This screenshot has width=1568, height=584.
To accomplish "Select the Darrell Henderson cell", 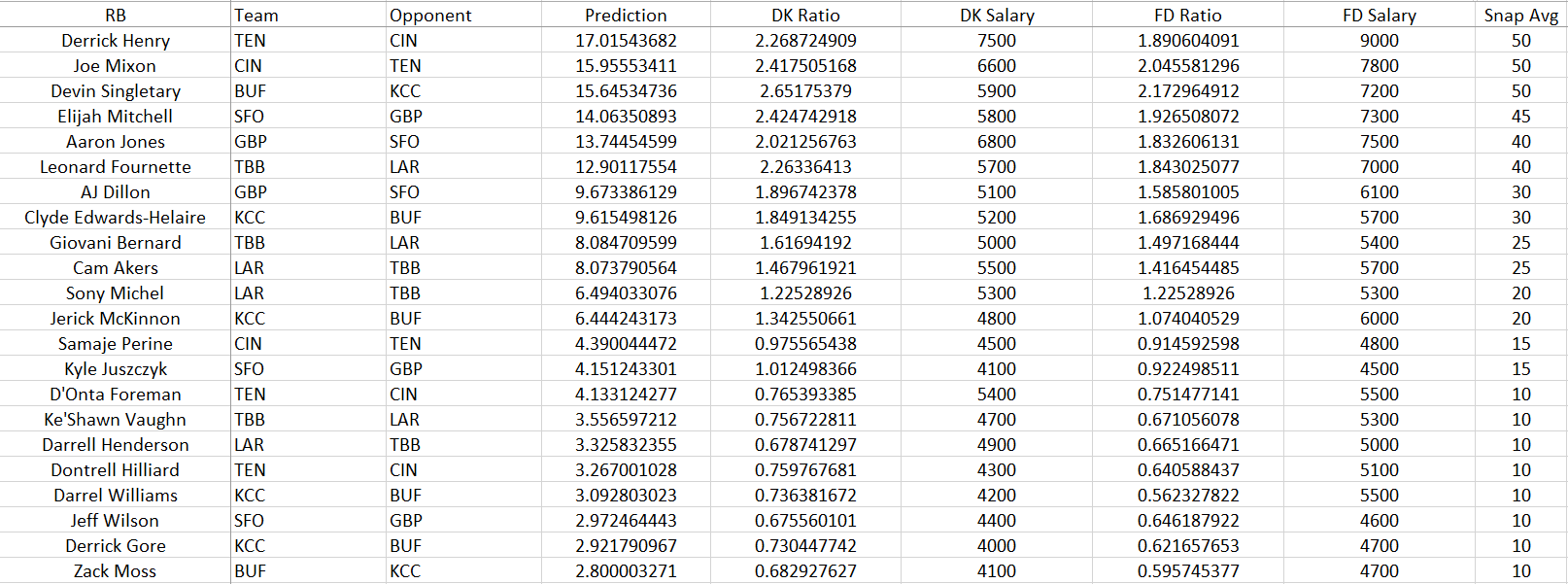I will tap(115, 444).
